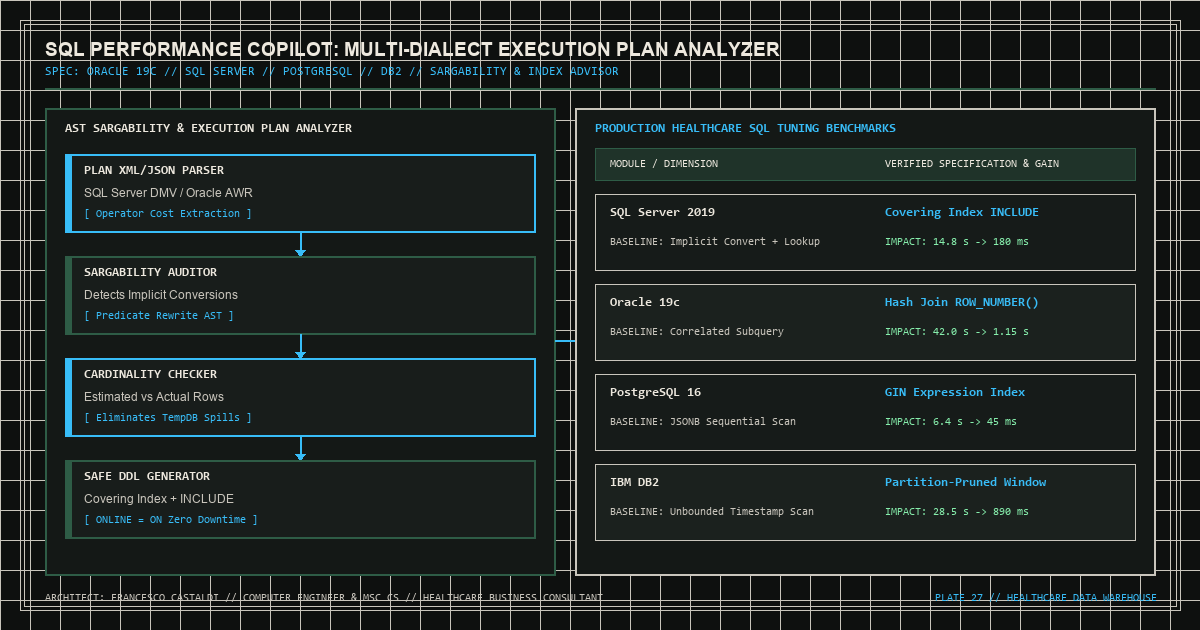
Task: Click the AST SARGABILITY & EXECUTION PLAN ANALYZER heading
Action: 208,128
